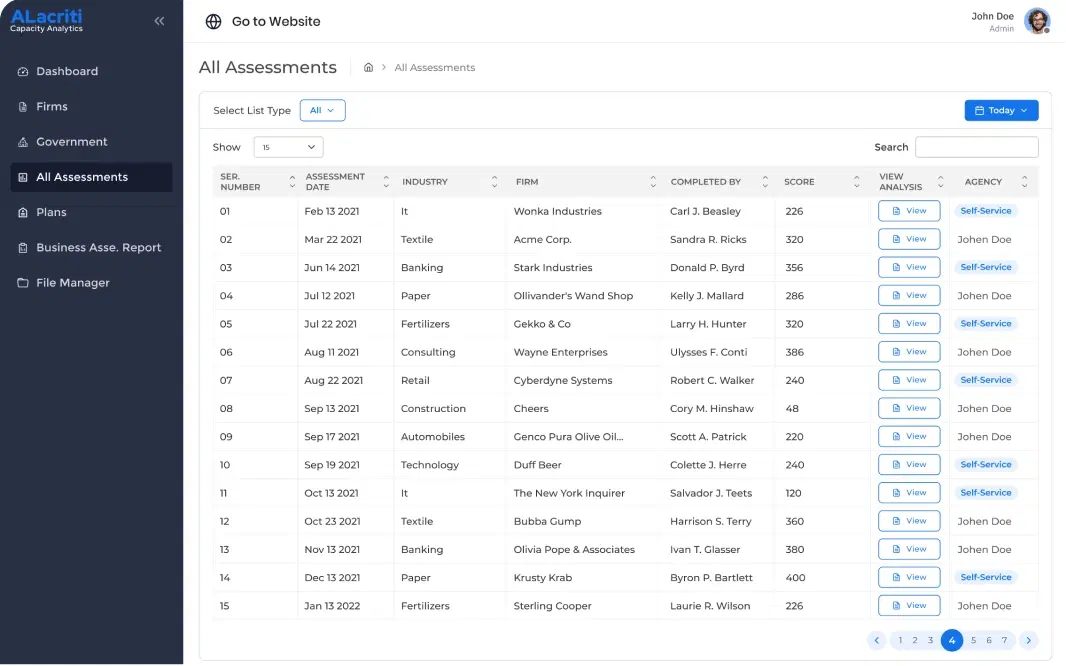Click the Search input field

coord(976,147)
